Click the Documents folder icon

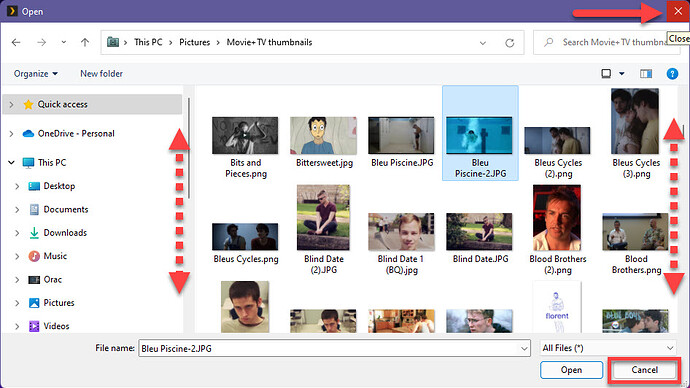click(34, 209)
